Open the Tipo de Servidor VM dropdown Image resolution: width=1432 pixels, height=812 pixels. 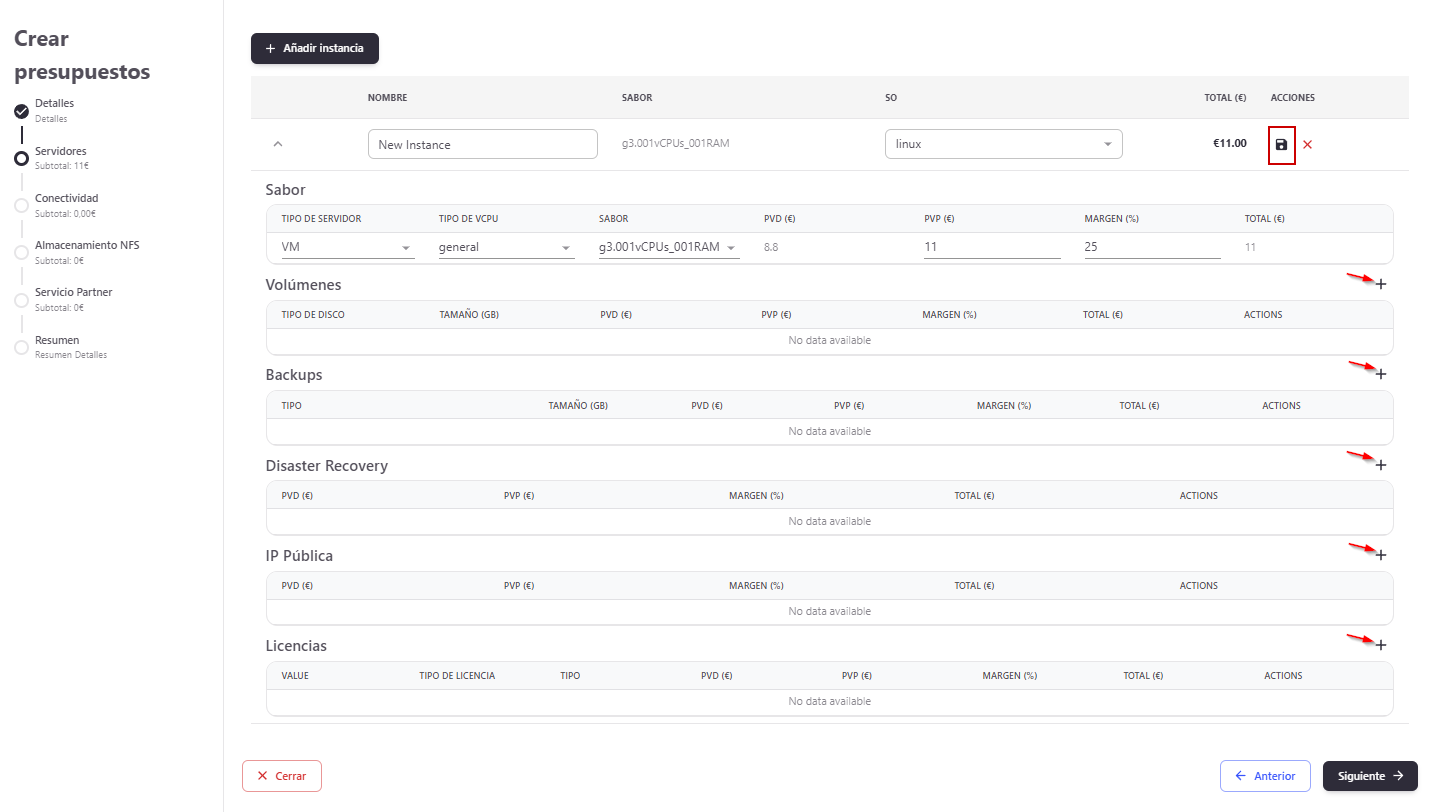[346, 247]
